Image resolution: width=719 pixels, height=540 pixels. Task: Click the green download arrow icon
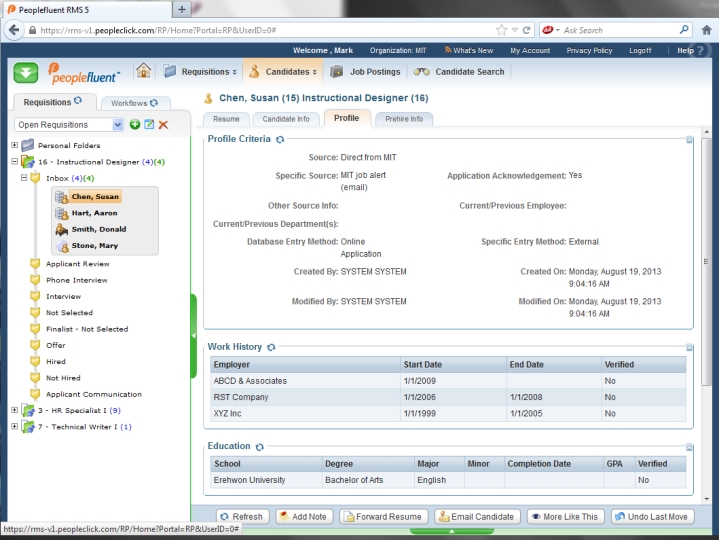coord(26,72)
